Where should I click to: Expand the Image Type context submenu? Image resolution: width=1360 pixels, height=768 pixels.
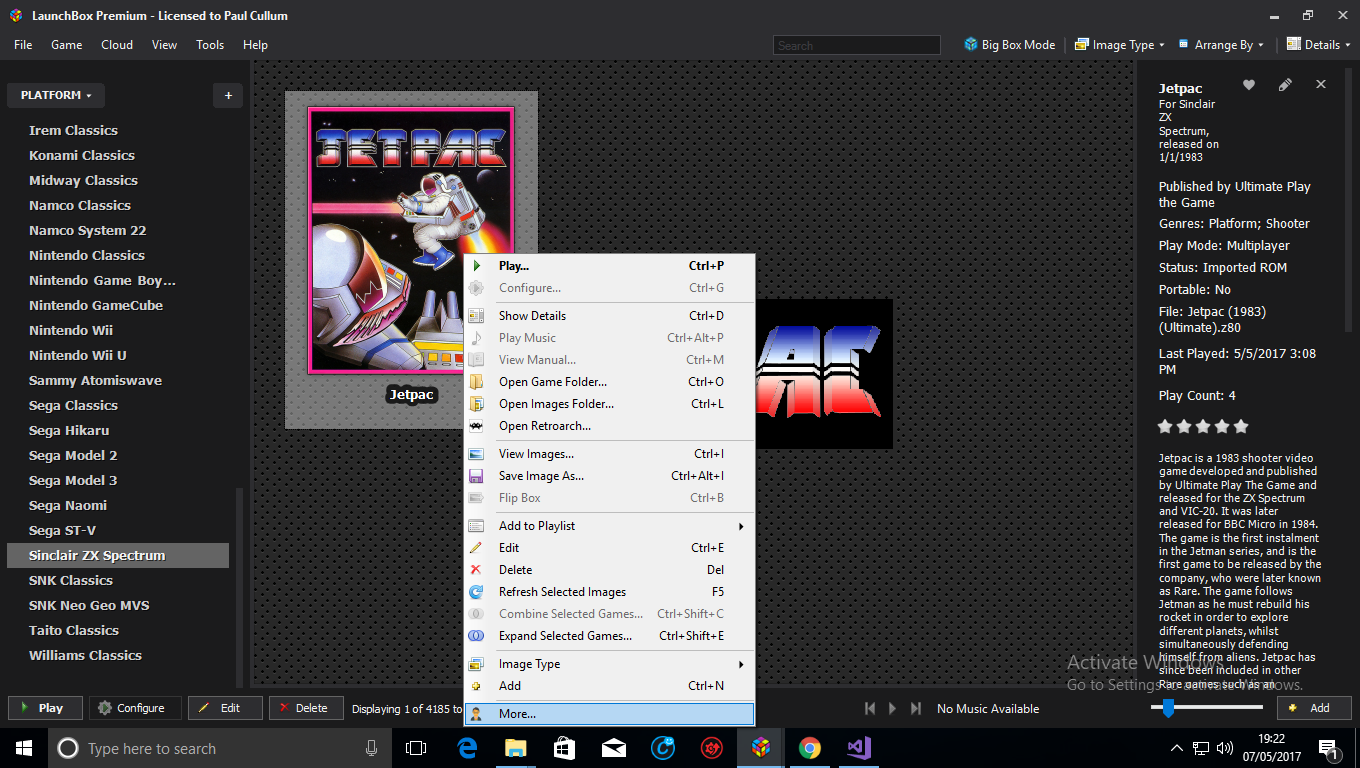[x=610, y=664]
